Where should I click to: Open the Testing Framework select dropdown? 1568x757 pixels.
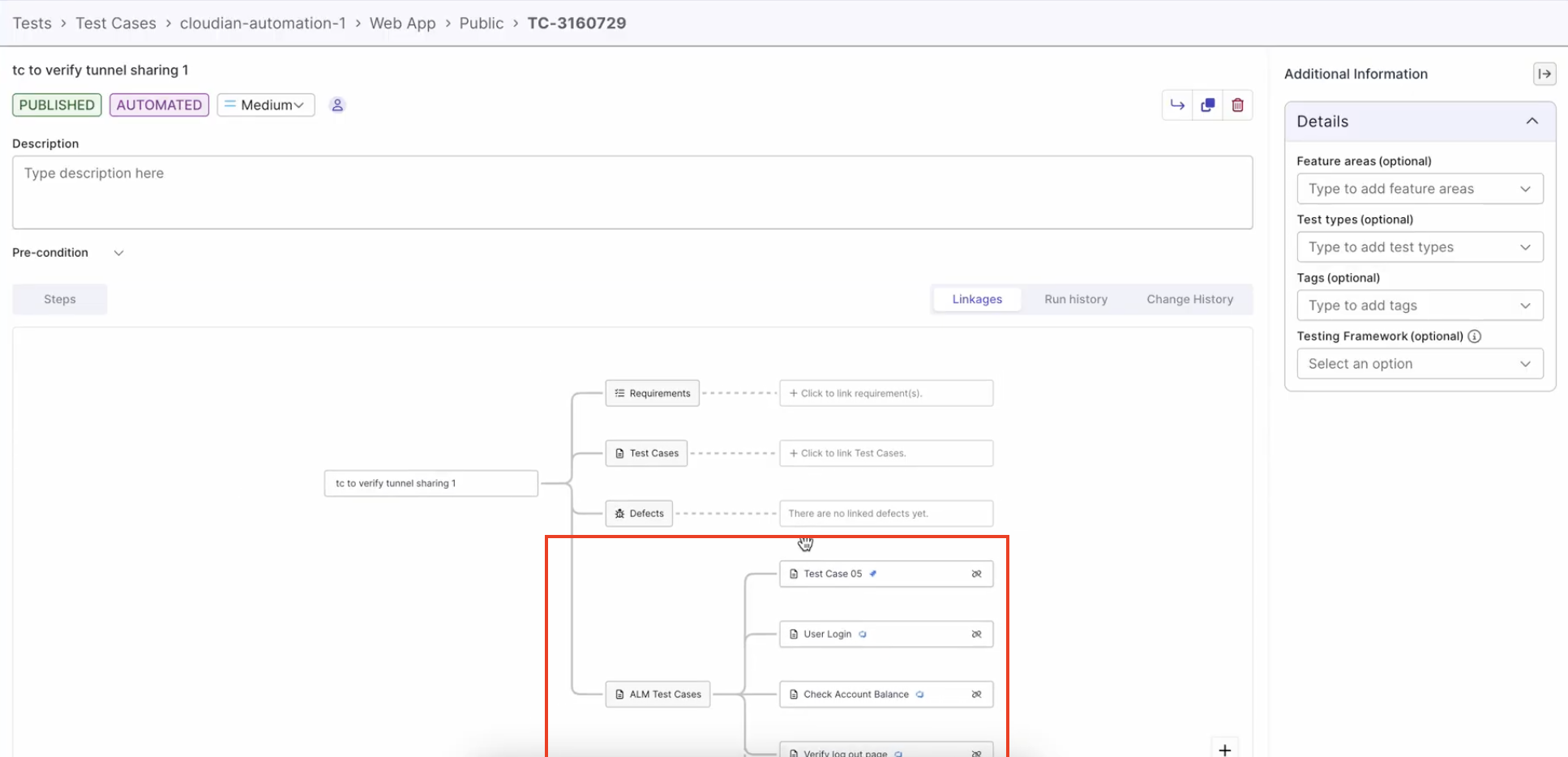tap(1420, 364)
